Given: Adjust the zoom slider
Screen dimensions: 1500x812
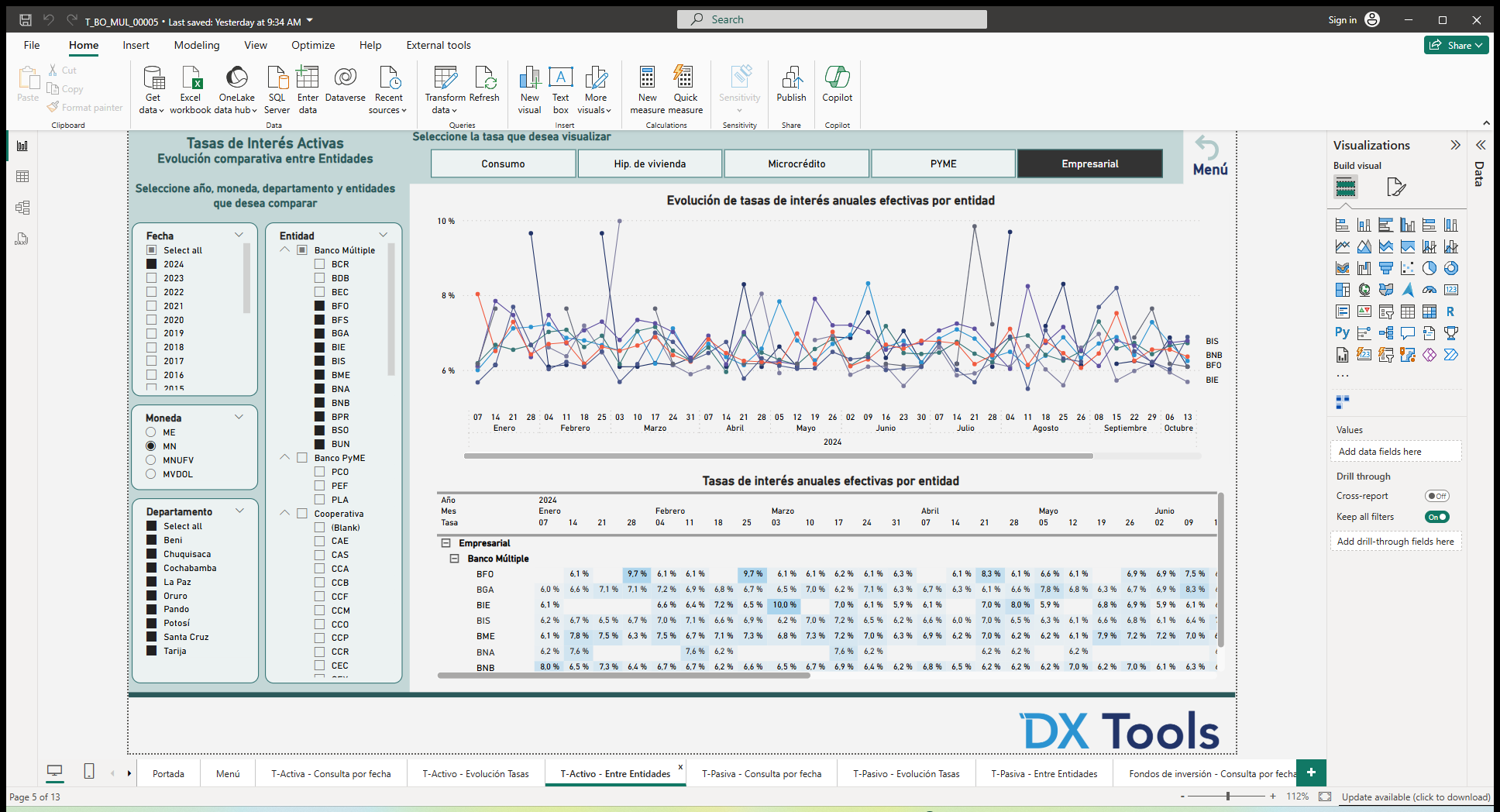Looking at the screenshot, I should [x=1230, y=796].
